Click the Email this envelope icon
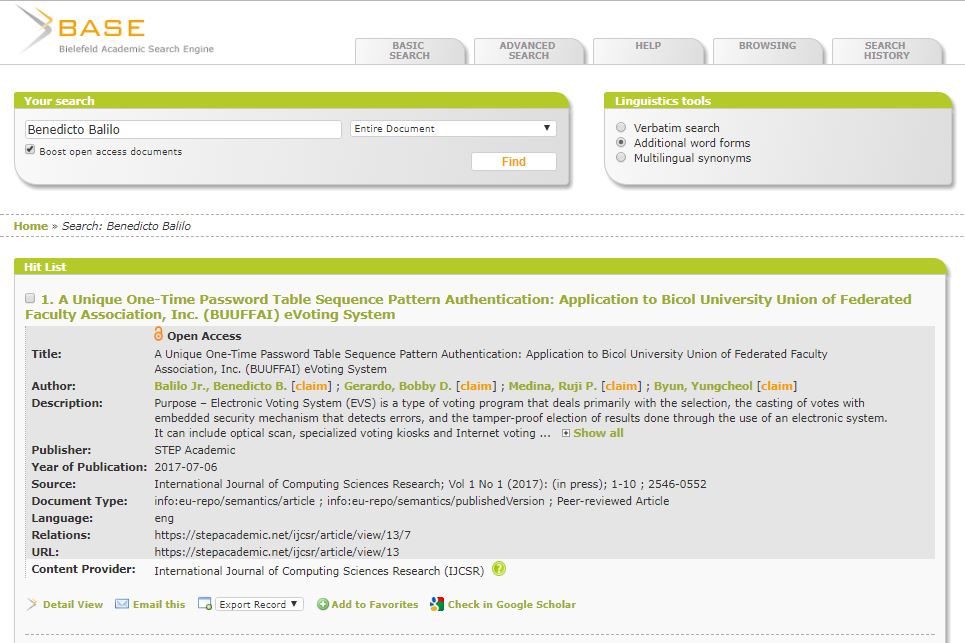The image size is (965, 643). click(x=122, y=604)
